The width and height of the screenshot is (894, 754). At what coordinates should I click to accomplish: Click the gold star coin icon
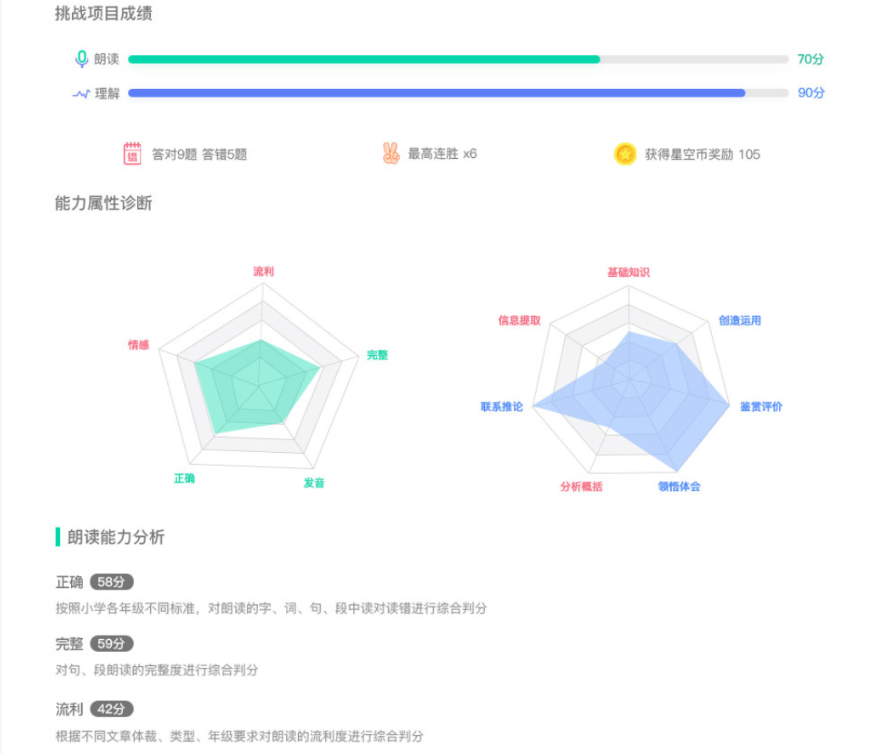625,154
